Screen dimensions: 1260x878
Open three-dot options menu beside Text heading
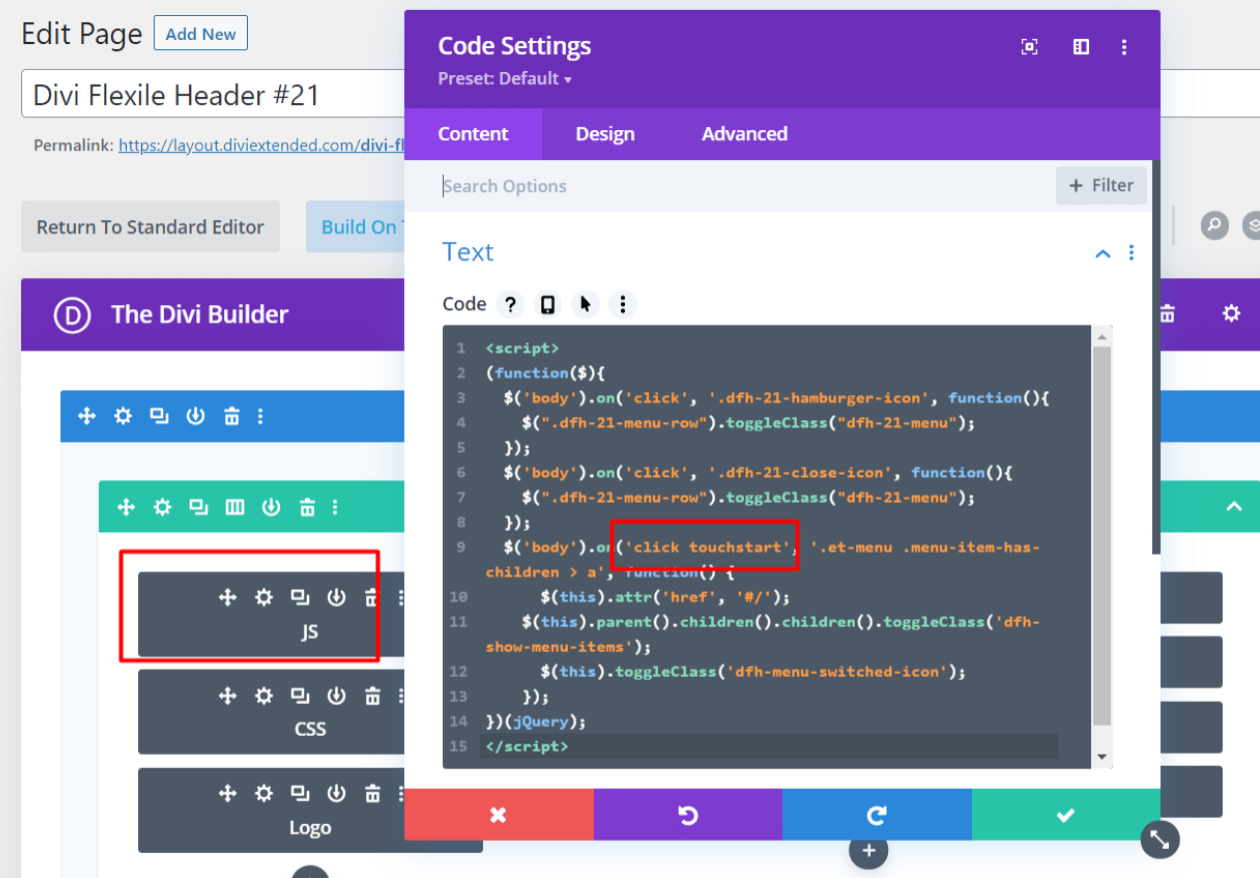(x=1131, y=254)
